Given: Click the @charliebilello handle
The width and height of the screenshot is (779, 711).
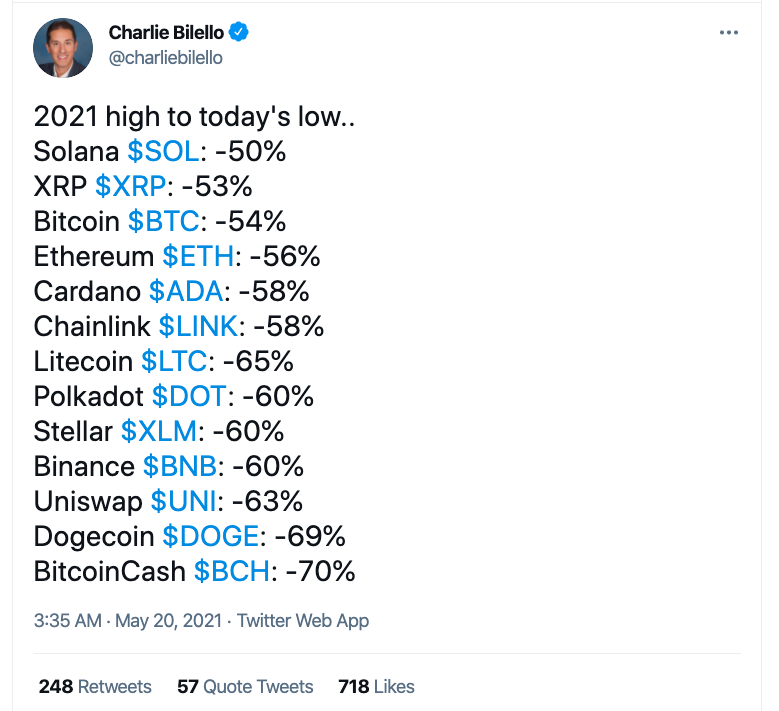Looking at the screenshot, I should click(164, 58).
